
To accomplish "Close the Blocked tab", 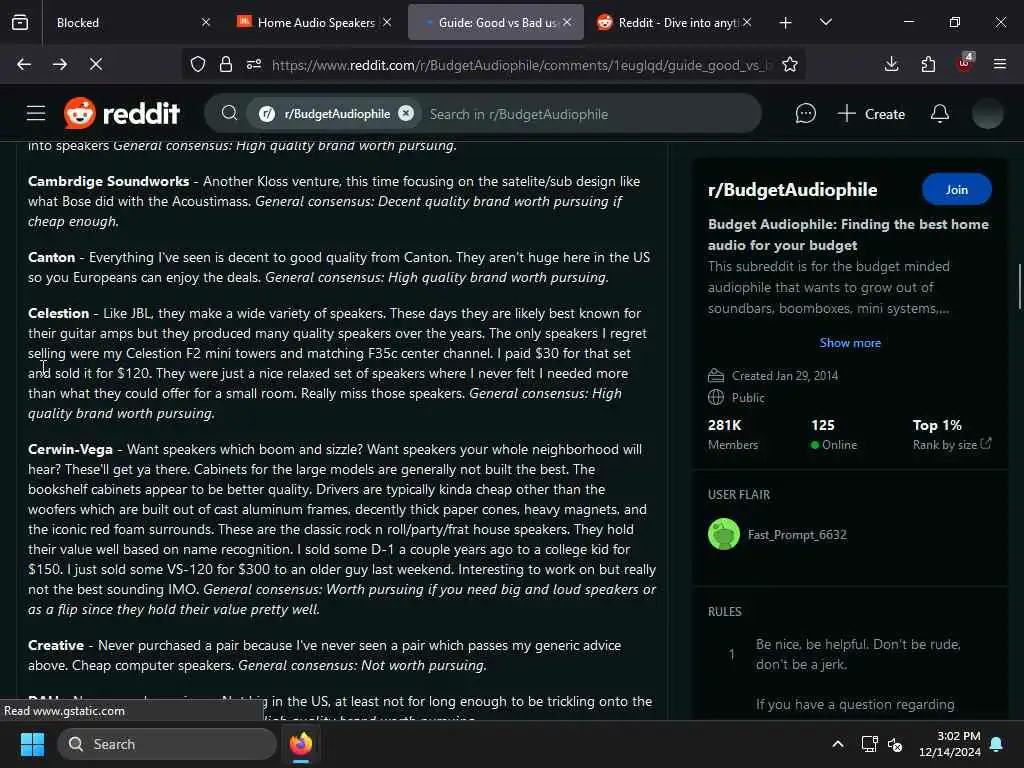I will (206, 22).
